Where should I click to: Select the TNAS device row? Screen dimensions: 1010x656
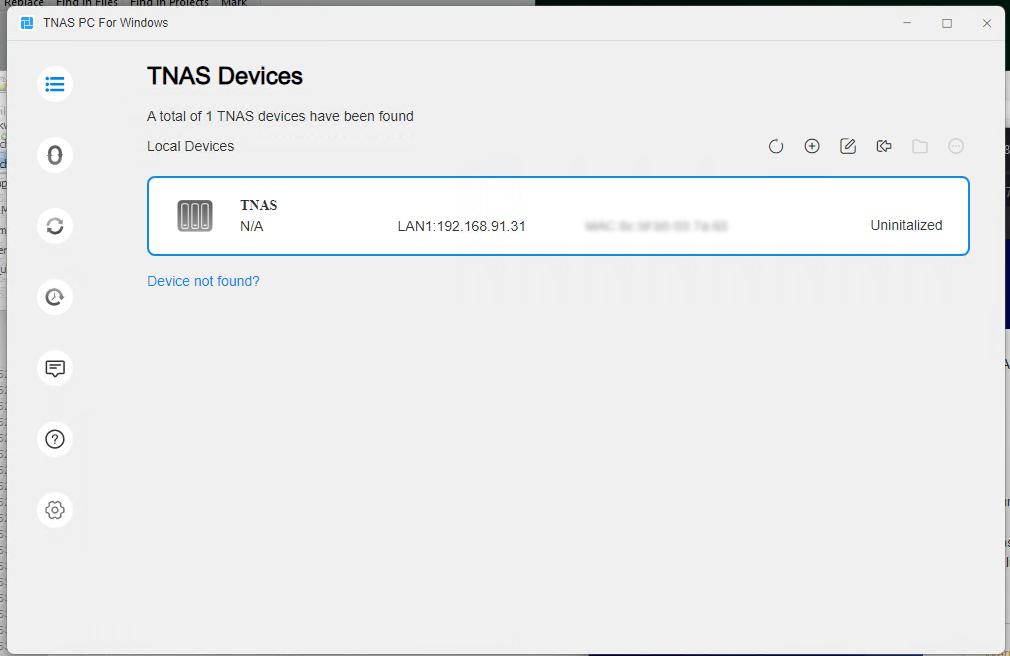558,216
